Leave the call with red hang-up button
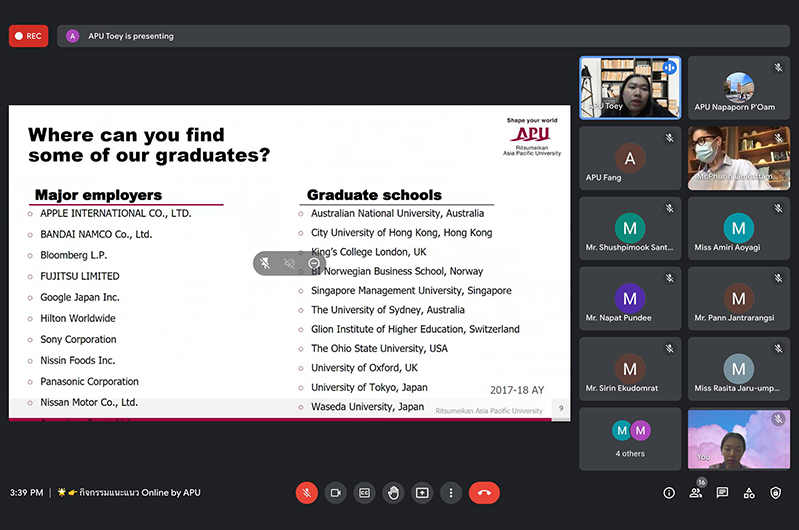Viewport: 799px width, 530px height. (x=484, y=493)
